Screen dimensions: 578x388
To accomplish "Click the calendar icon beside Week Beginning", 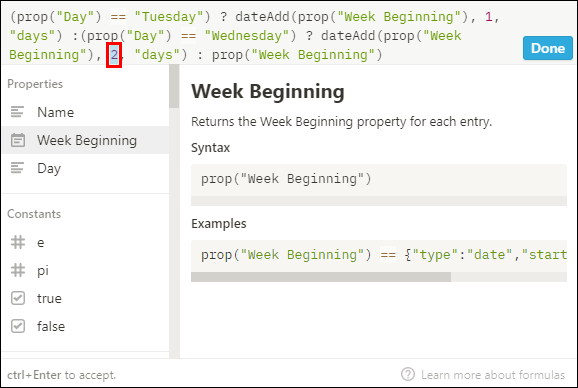I will point(18,140).
